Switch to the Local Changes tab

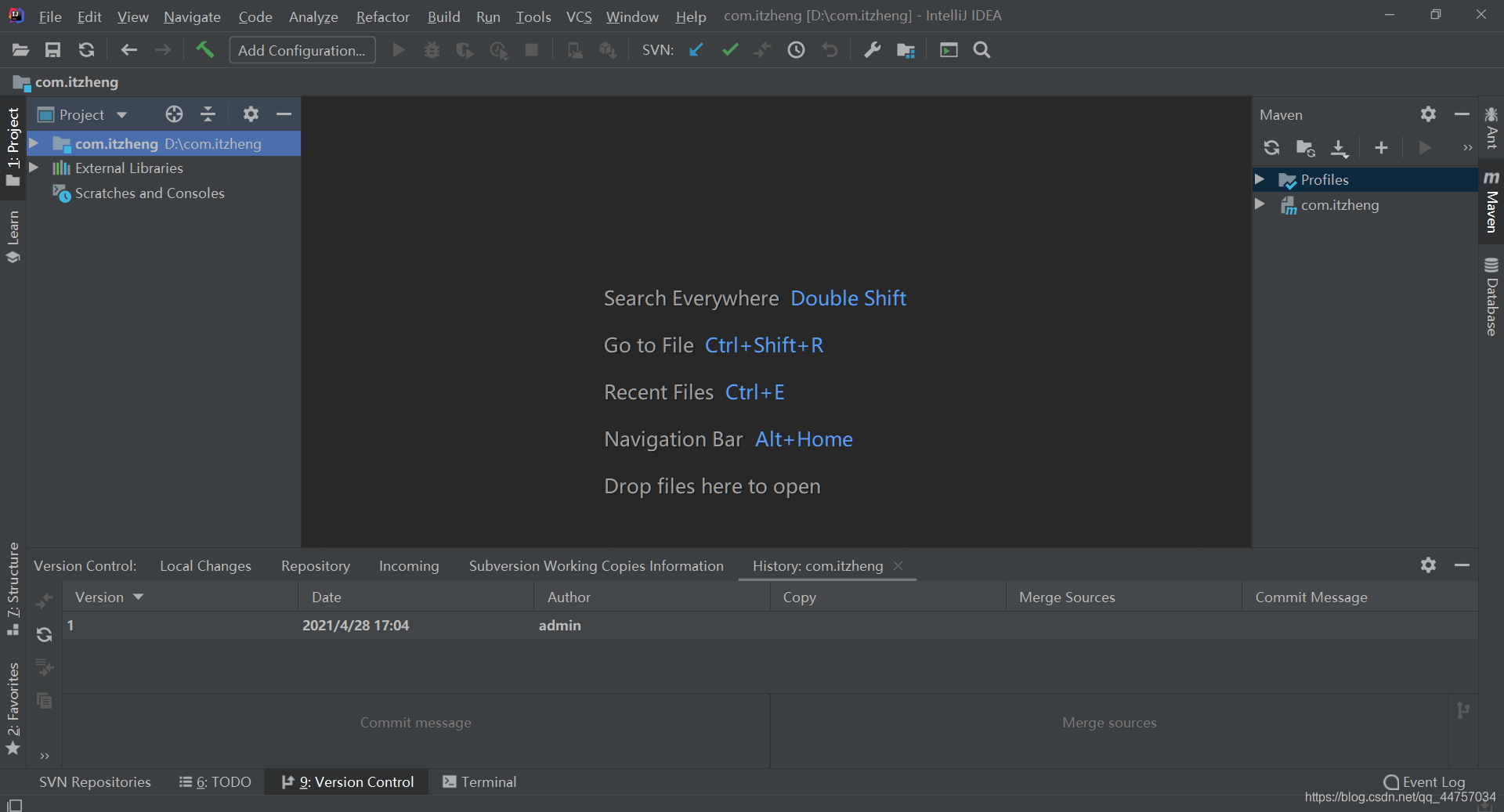click(x=205, y=565)
